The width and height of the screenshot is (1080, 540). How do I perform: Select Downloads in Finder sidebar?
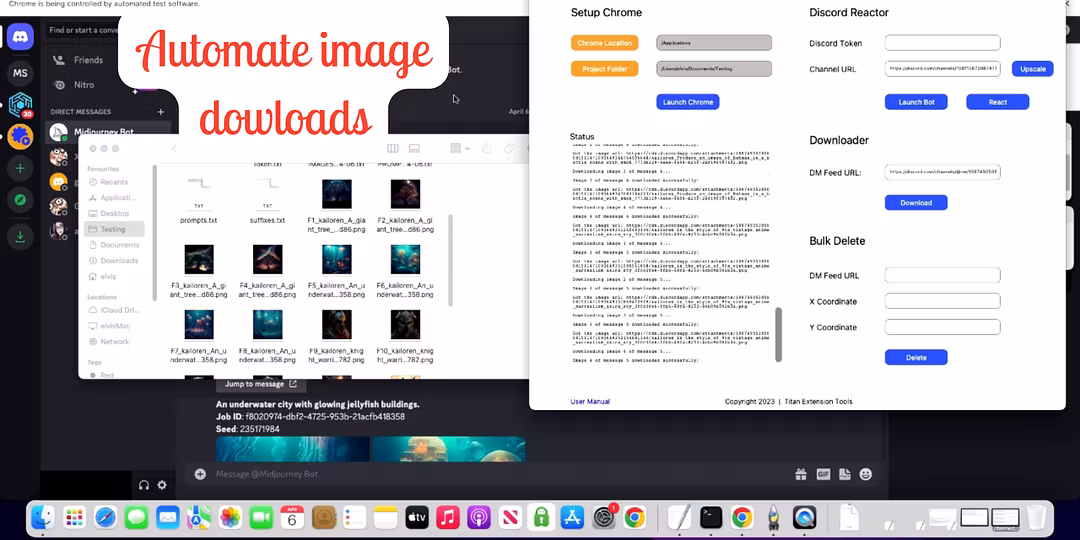coord(114,260)
